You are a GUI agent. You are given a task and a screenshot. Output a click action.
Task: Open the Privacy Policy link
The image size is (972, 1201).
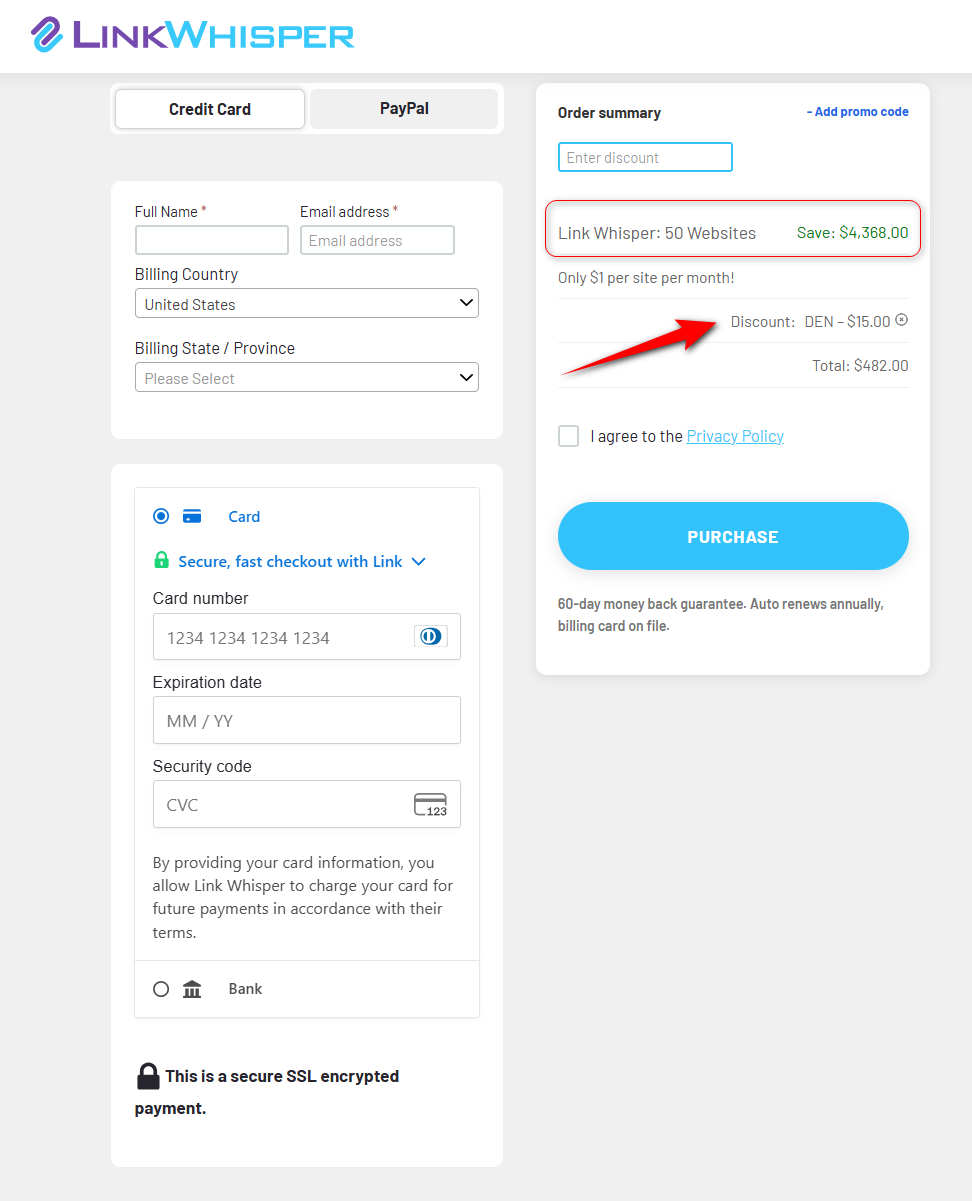(734, 436)
